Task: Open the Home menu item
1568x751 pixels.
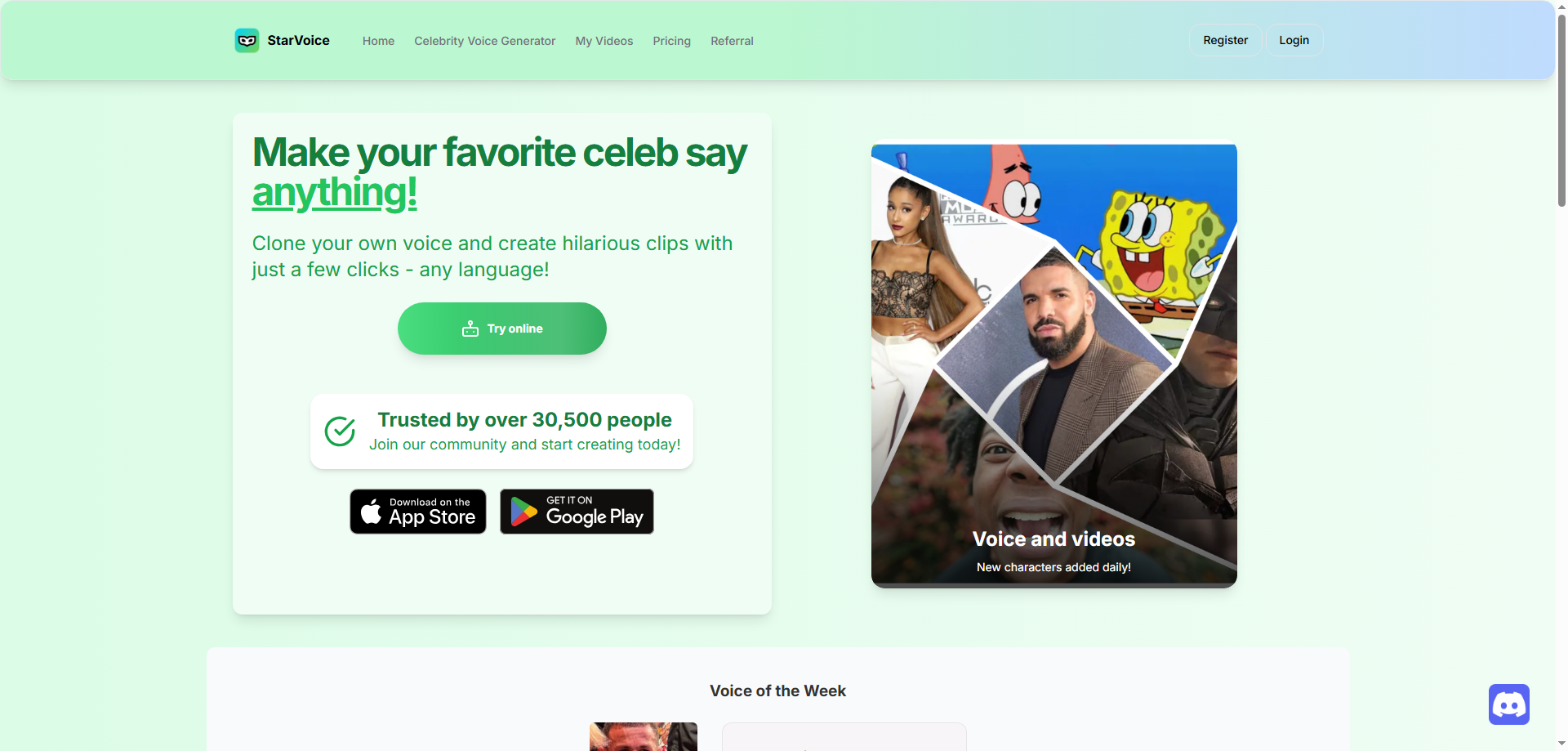Action: click(378, 41)
